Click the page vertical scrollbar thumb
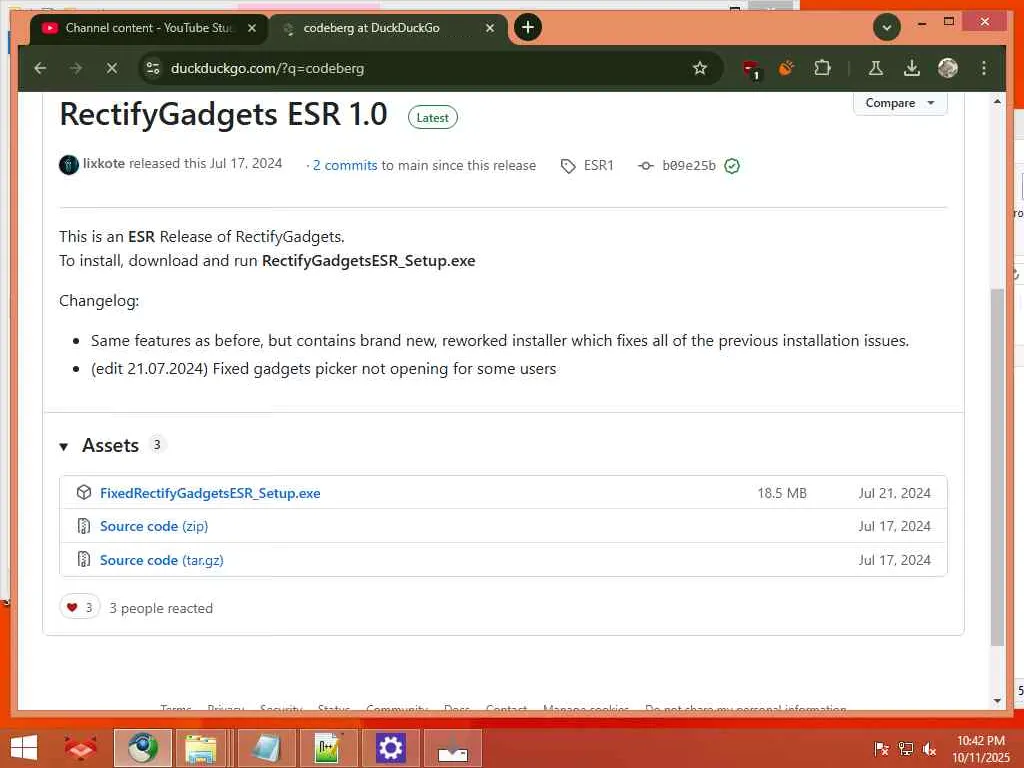Screen dimensions: 1024x768 [997, 467]
